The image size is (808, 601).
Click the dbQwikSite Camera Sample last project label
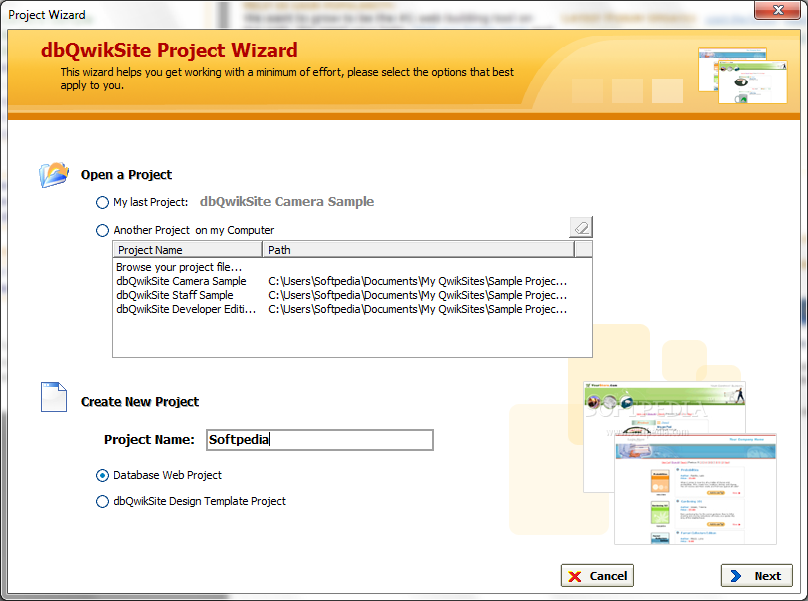pos(287,202)
